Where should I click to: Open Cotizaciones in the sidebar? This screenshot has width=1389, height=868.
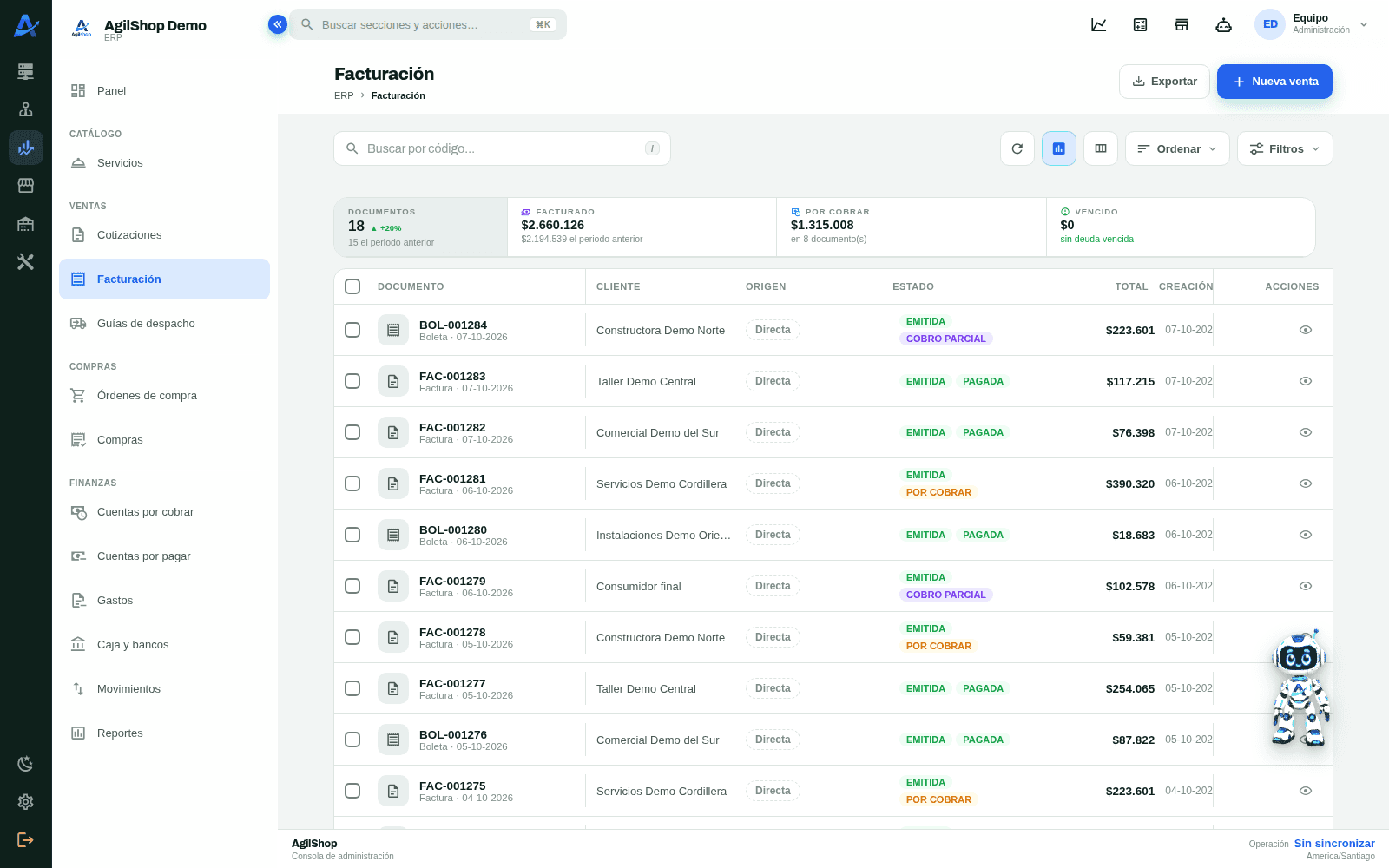164,235
